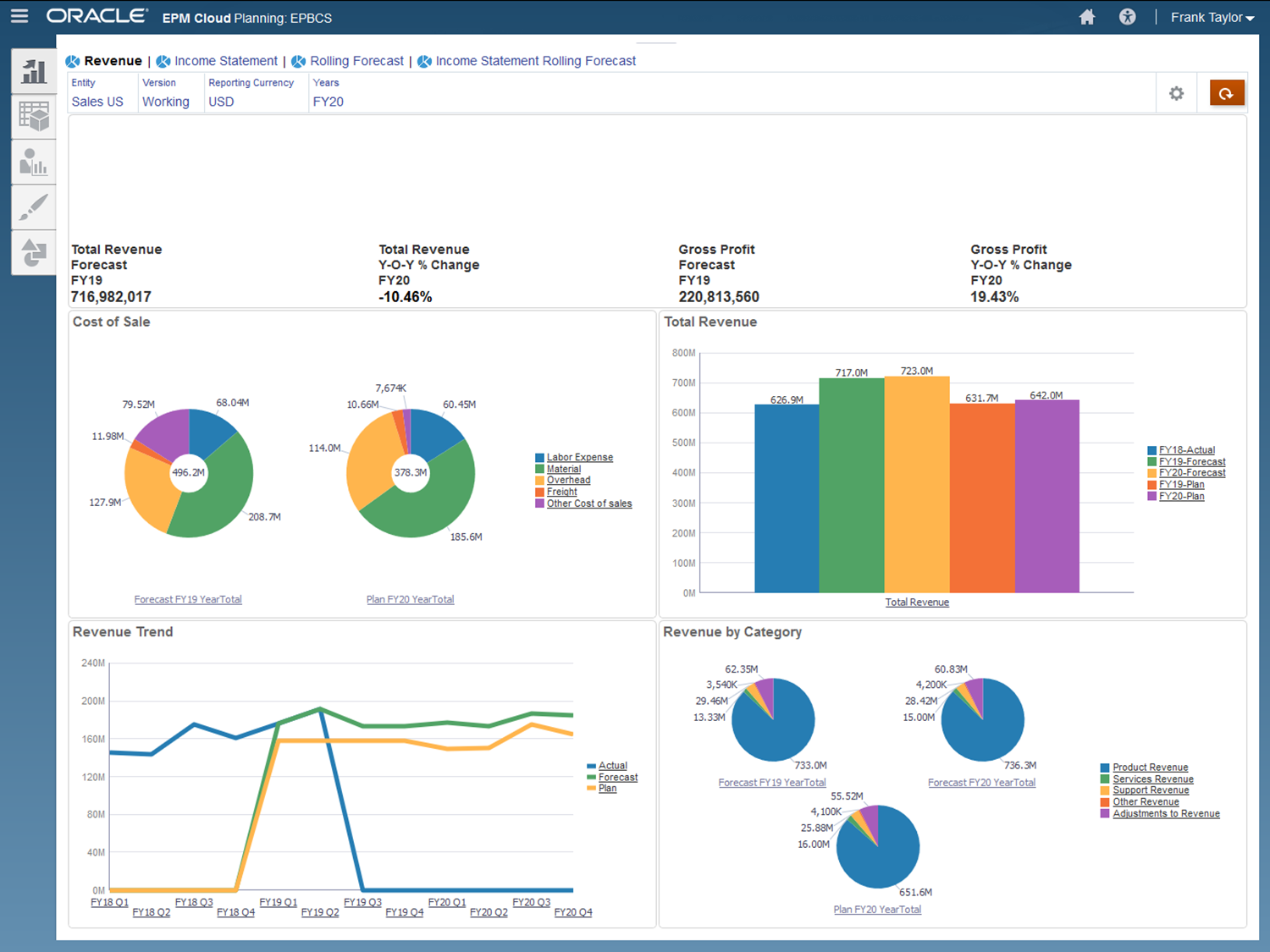Click the blue Labor Expense legend swatch
The image size is (1270, 952).
tap(539, 458)
